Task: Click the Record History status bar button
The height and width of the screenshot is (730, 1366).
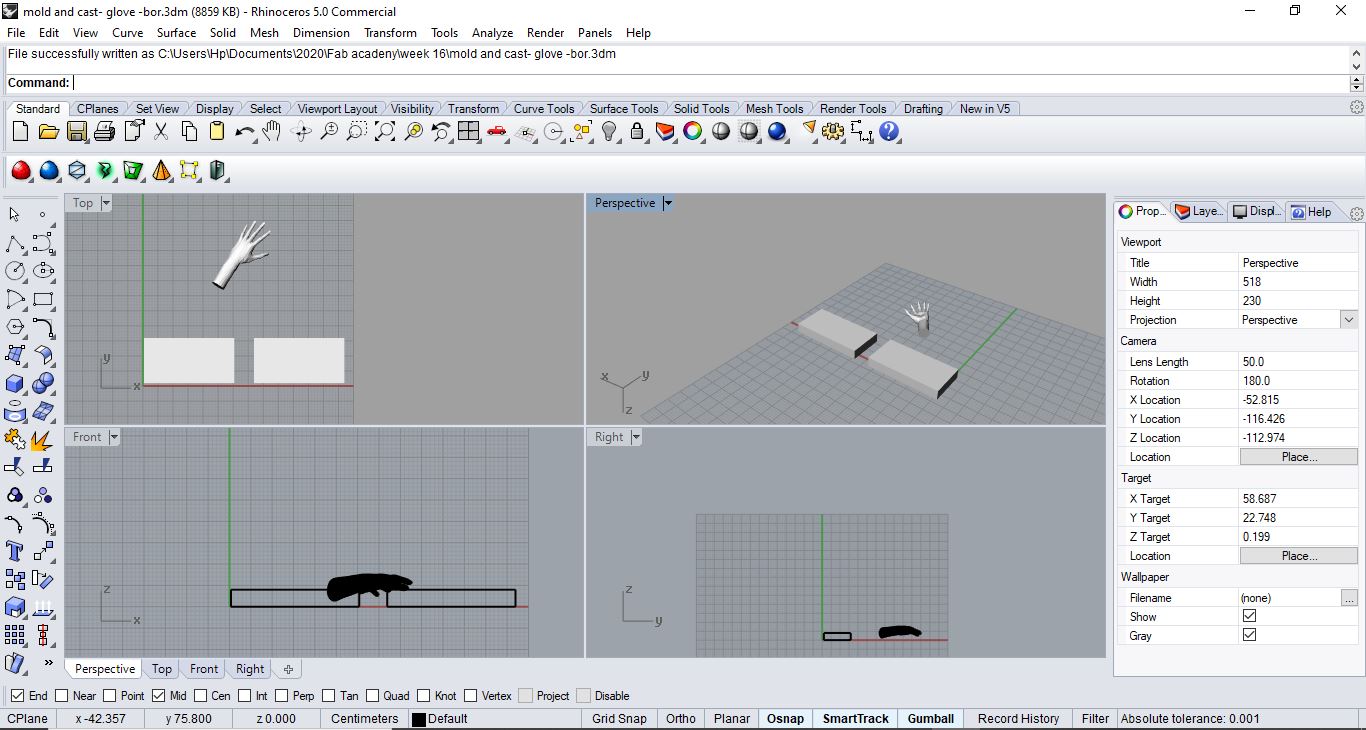Action: (x=1018, y=719)
